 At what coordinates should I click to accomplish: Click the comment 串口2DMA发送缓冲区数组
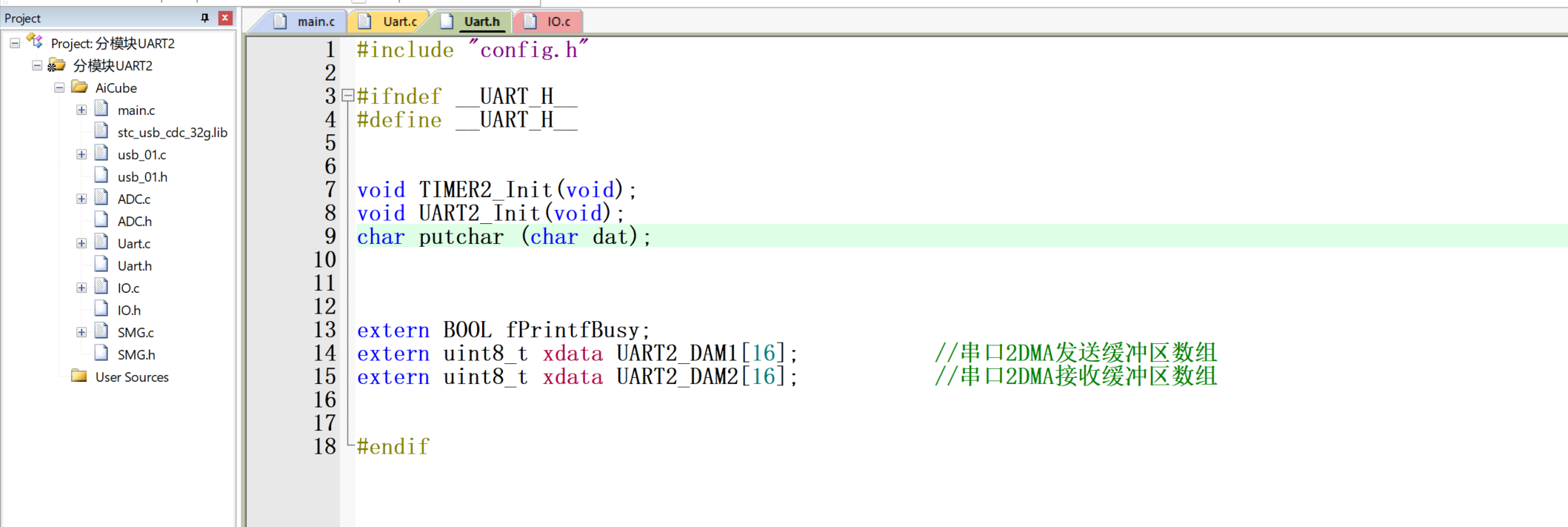click(x=1076, y=353)
